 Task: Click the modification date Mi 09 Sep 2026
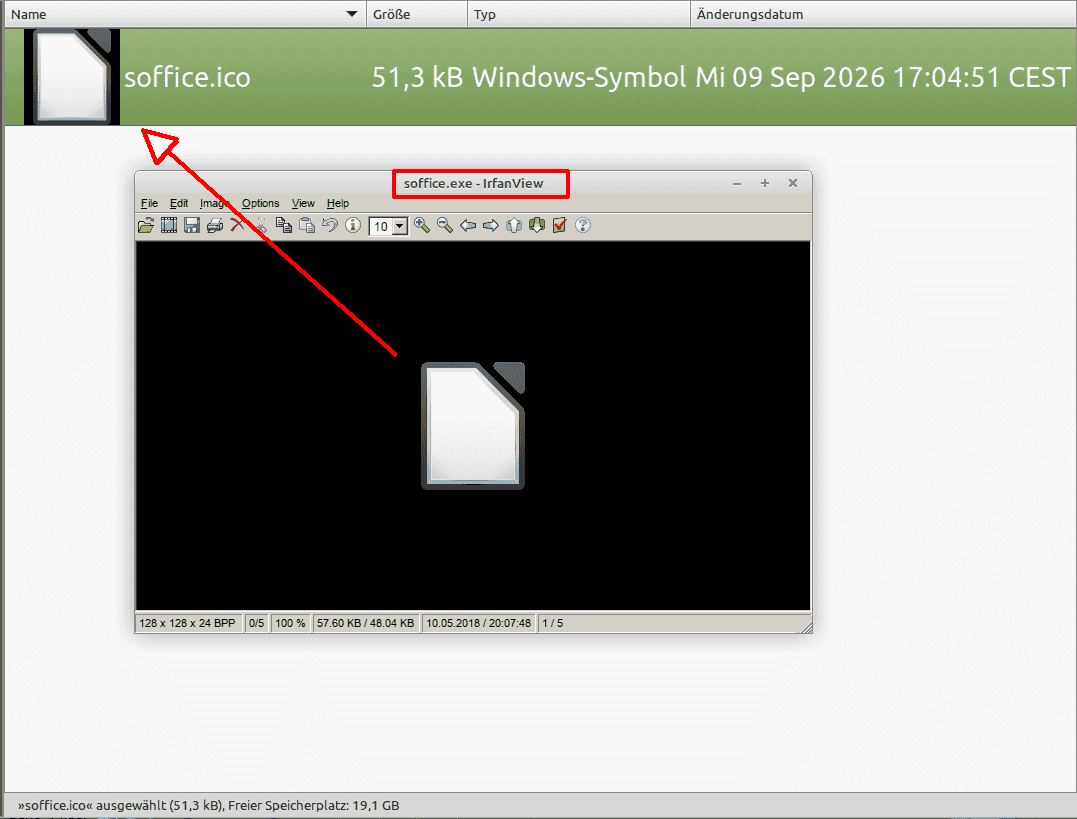[x=883, y=78]
